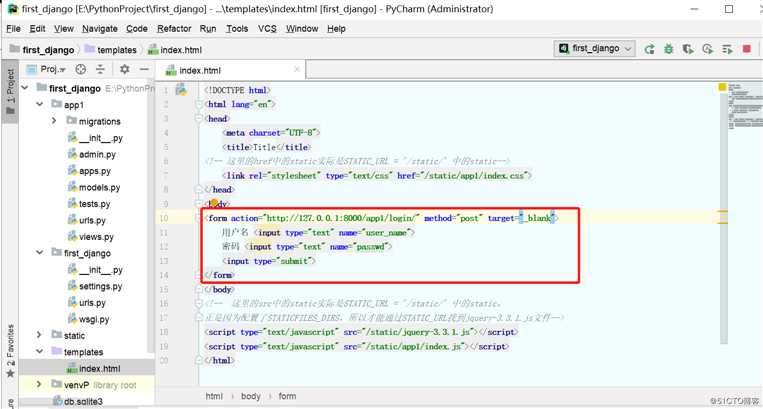Click first_django in the breadcrumb bar

(x=48, y=50)
